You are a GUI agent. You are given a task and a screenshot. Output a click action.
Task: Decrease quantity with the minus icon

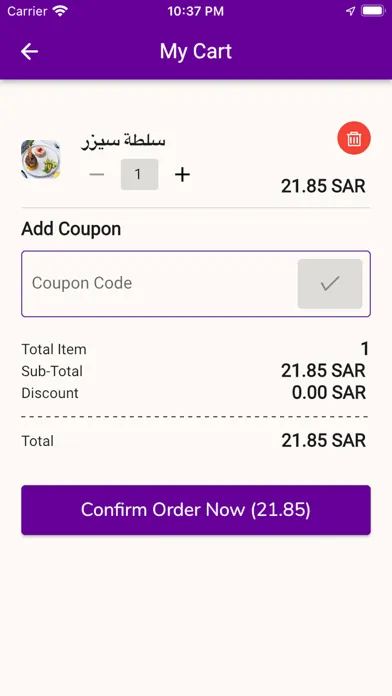[x=96, y=174]
